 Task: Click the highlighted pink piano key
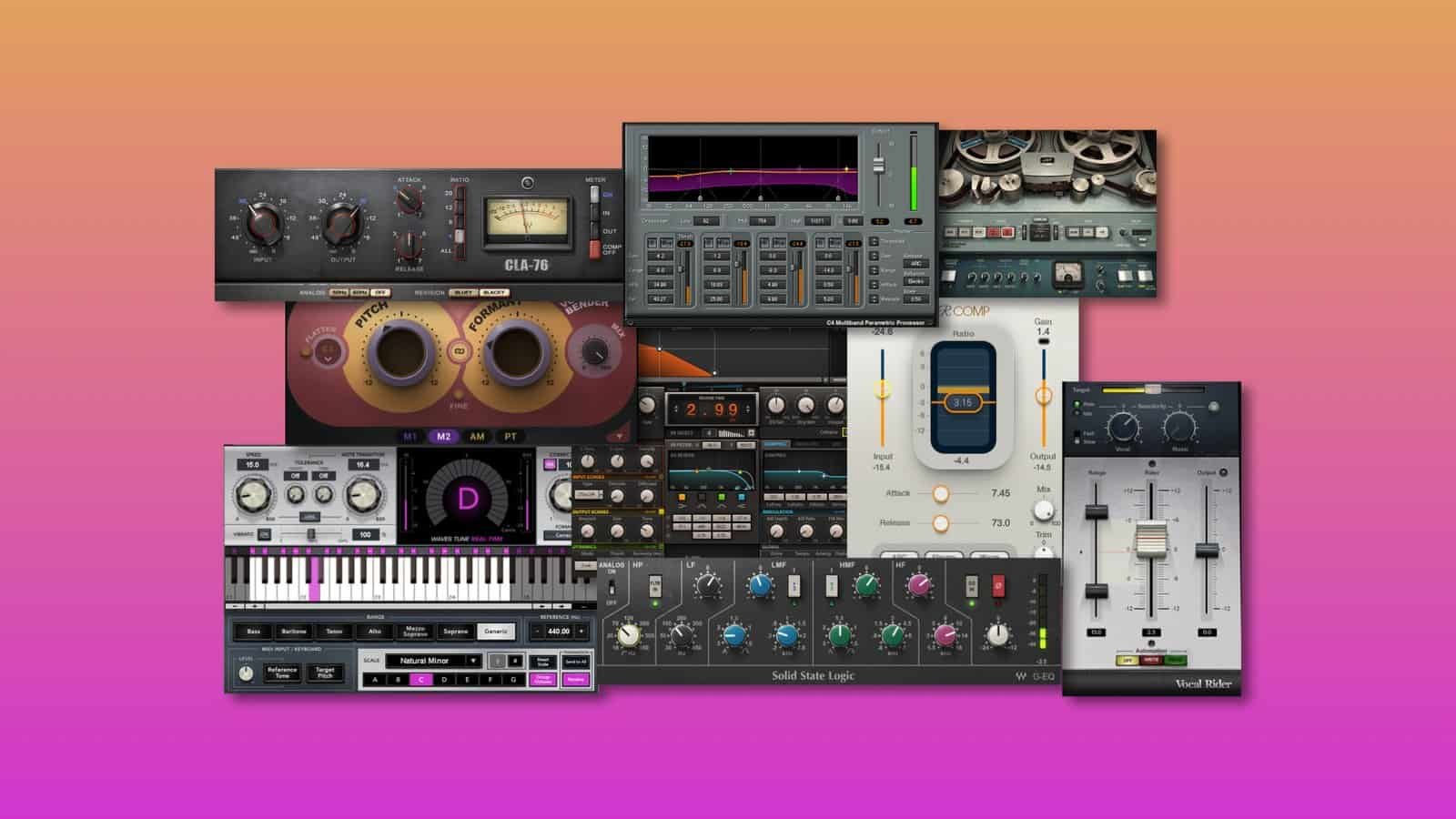pos(315,578)
